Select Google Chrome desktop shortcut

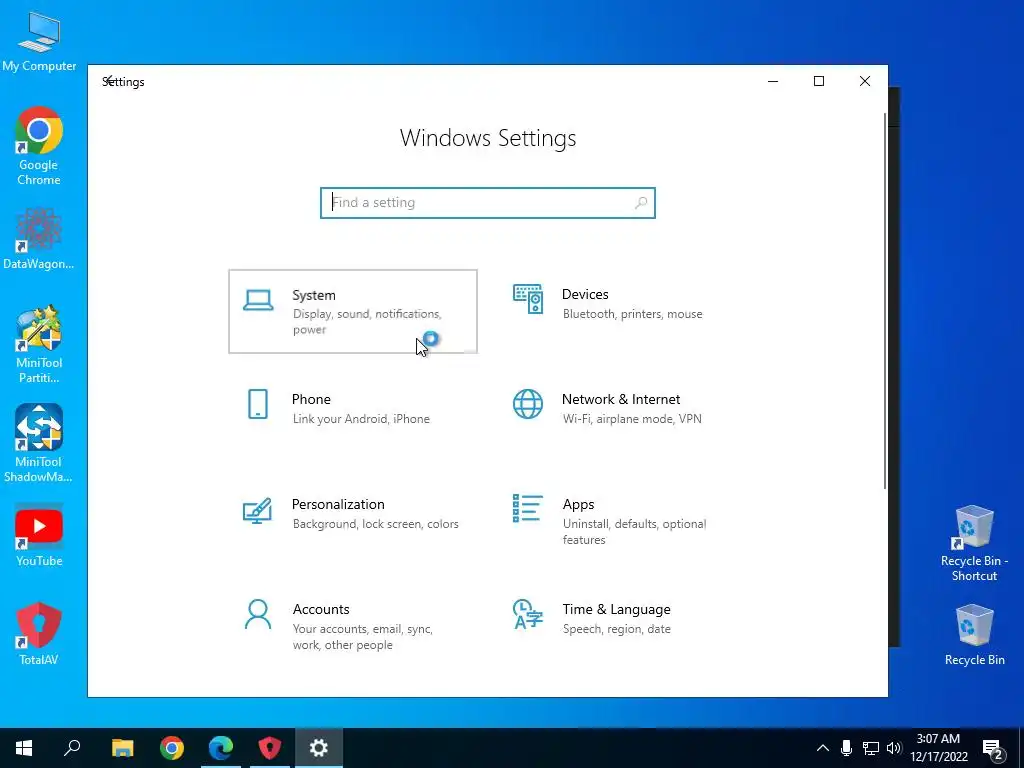39,146
